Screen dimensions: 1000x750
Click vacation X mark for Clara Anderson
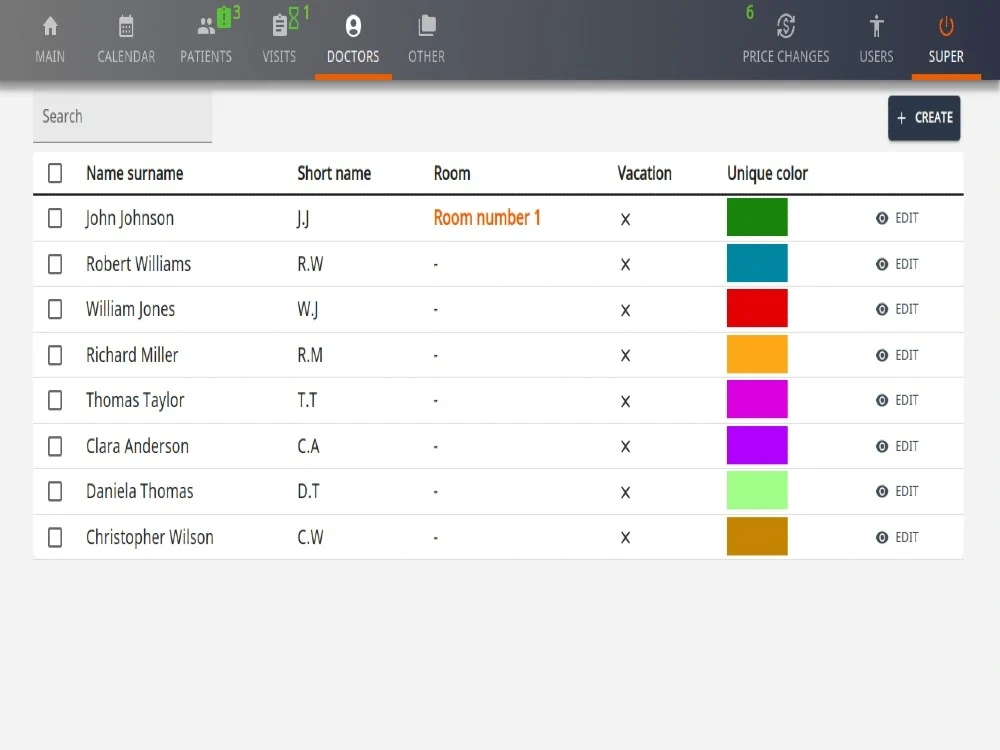tap(625, 446)
